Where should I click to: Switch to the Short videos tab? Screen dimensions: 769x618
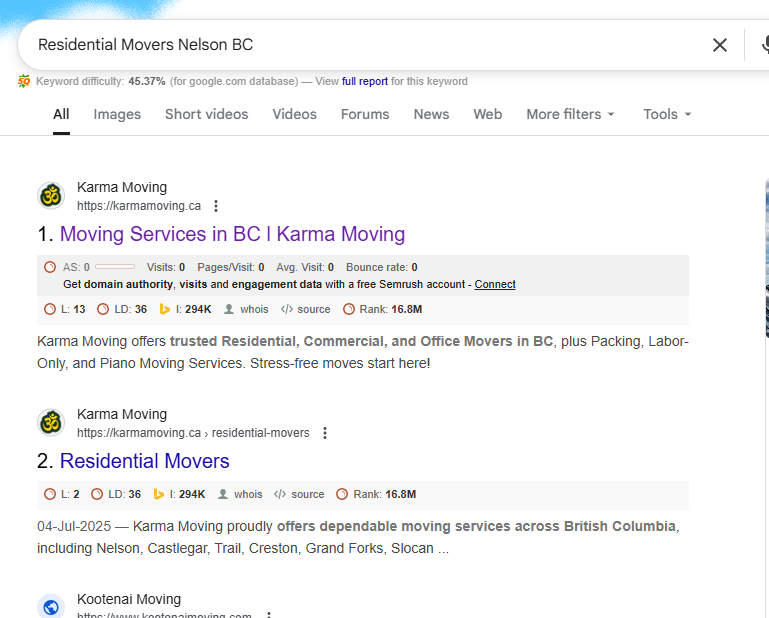(x=206, y=114)
